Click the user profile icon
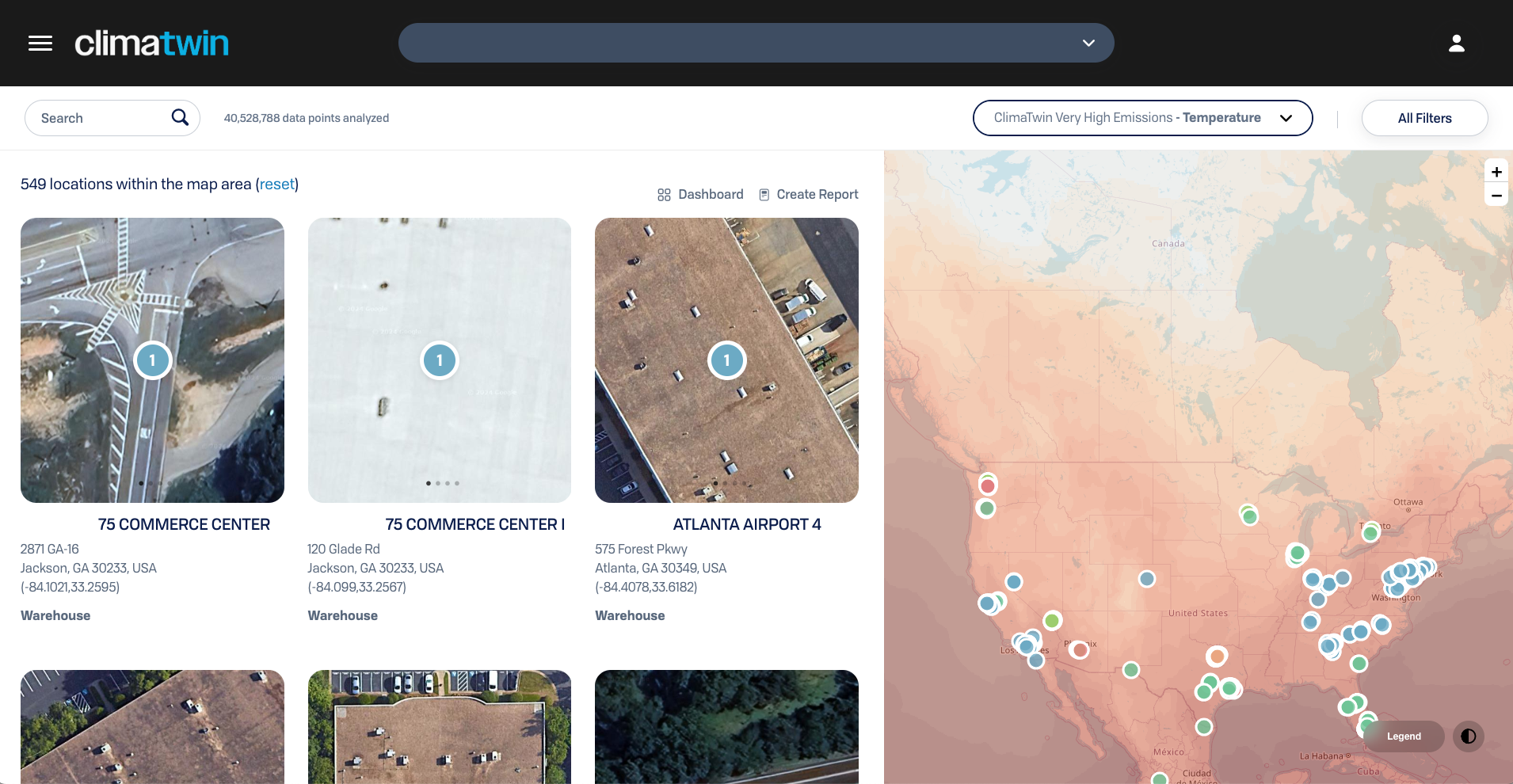This screenshot has width=1513, height=784. 1456,44
